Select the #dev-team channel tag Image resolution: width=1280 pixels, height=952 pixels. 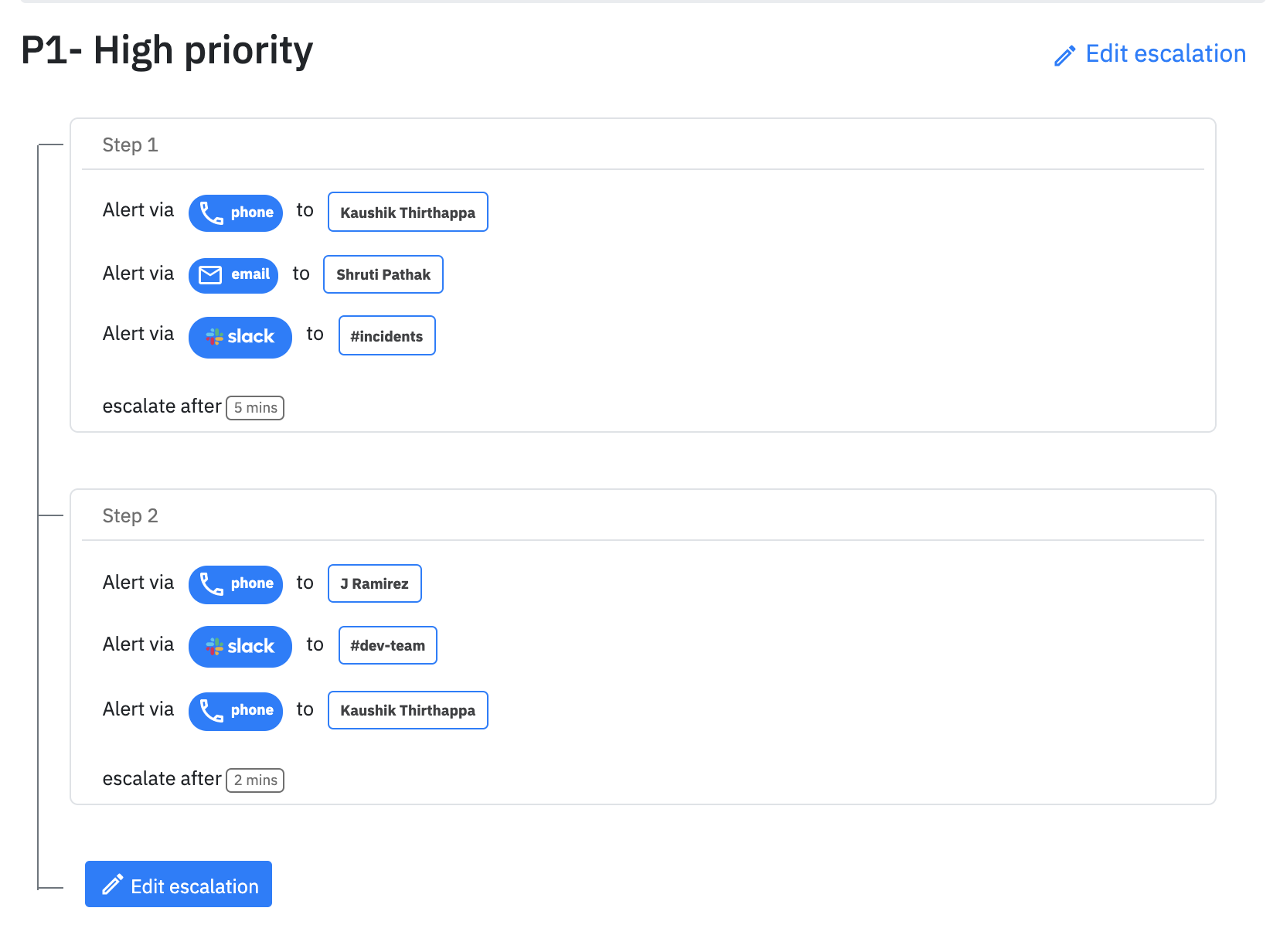tap(388, 645)
